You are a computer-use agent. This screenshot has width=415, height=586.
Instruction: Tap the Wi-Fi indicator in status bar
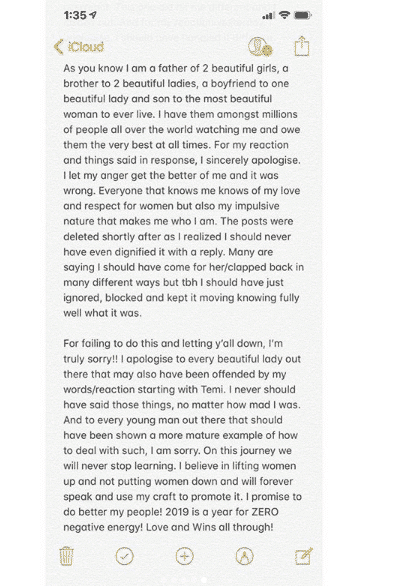click(285, 15)
